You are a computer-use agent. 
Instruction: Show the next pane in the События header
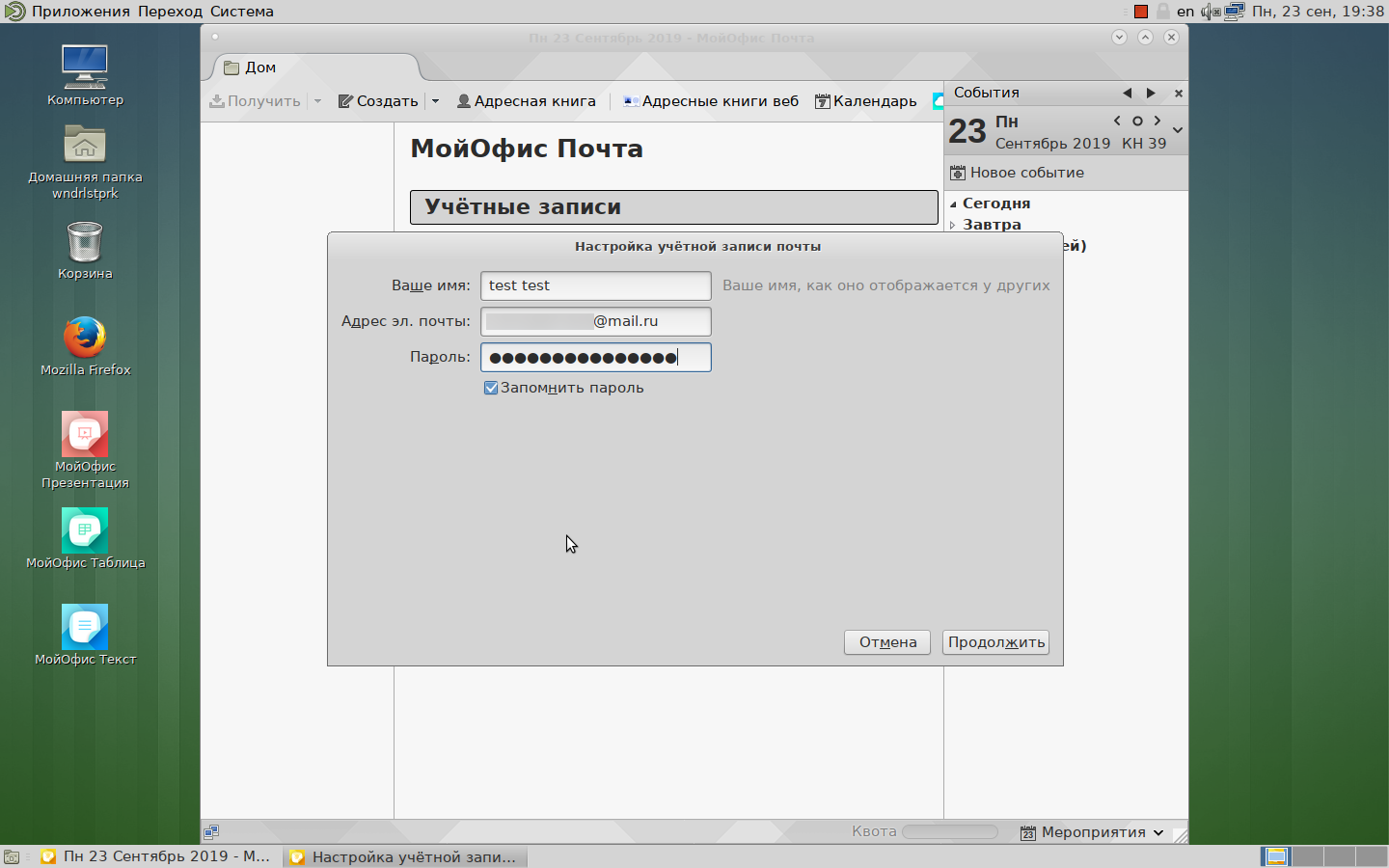click(x=1150, y=93)
